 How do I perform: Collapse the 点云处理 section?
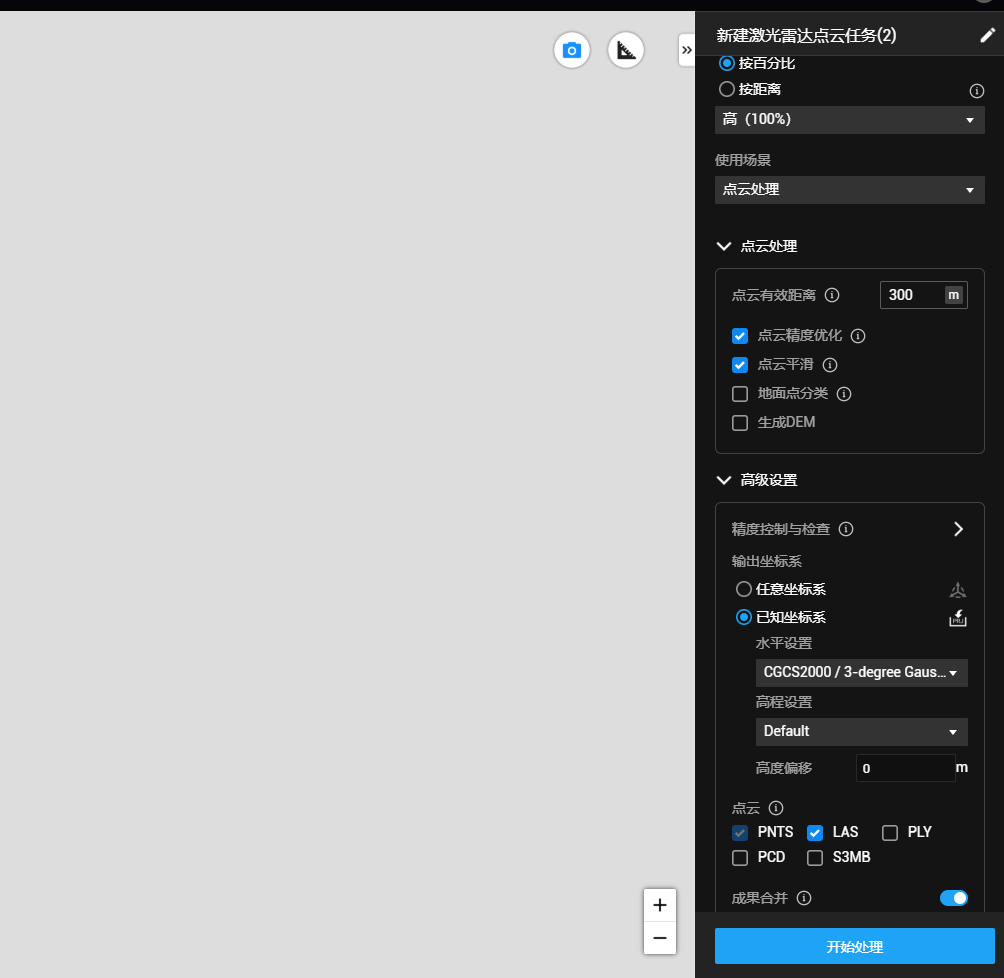pyautogui.click(x=724, y=247)
